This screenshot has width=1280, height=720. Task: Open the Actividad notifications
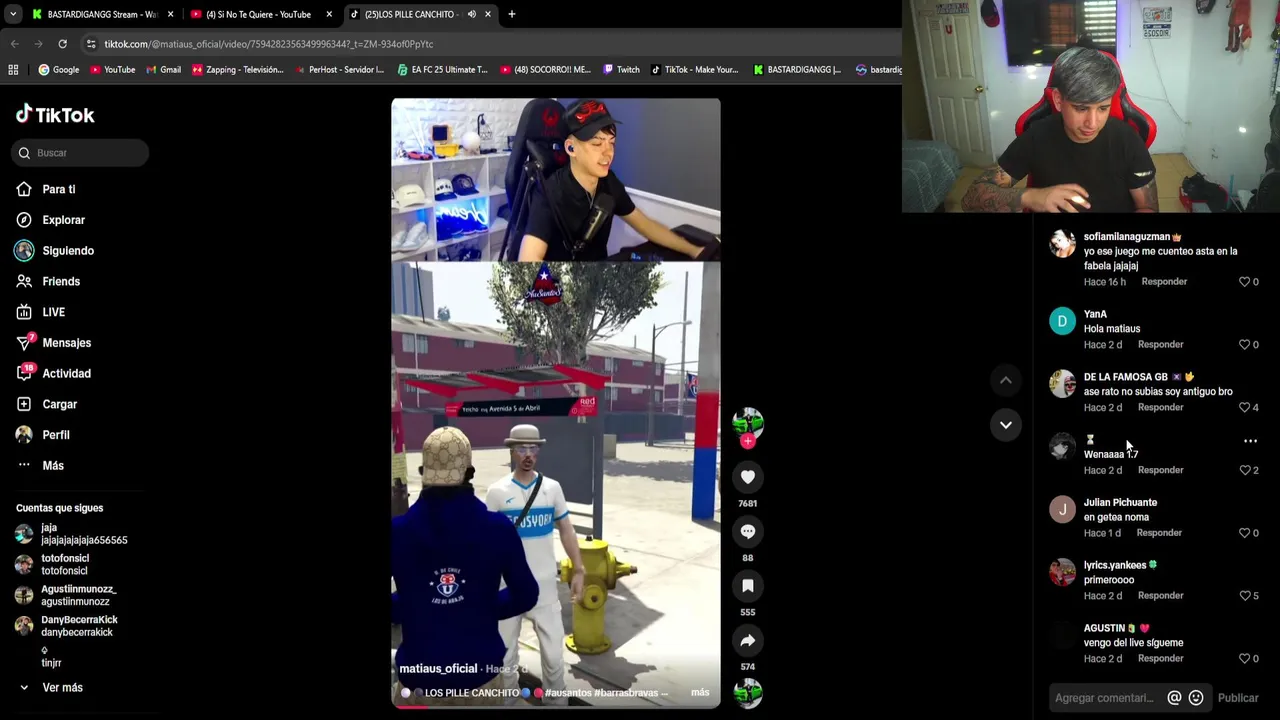pyautogui.click(x=66, y=374)
